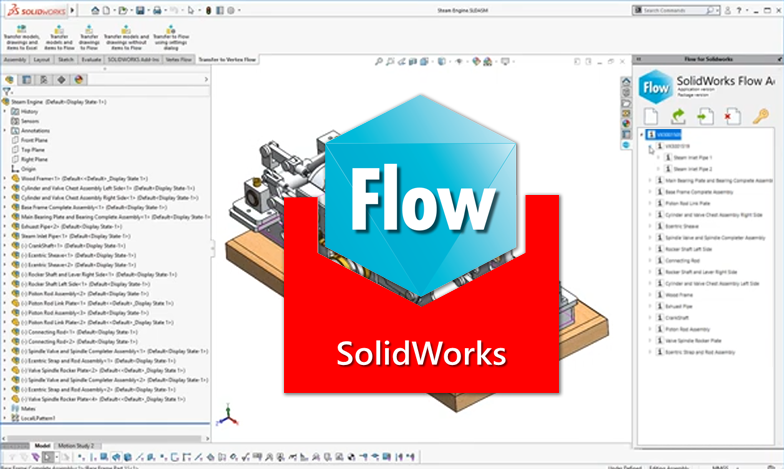Image resolution: width=784 pixels, height=469 pixels.
Task: Open the dropdown arrow next to New icon
Action: (114, 10)
